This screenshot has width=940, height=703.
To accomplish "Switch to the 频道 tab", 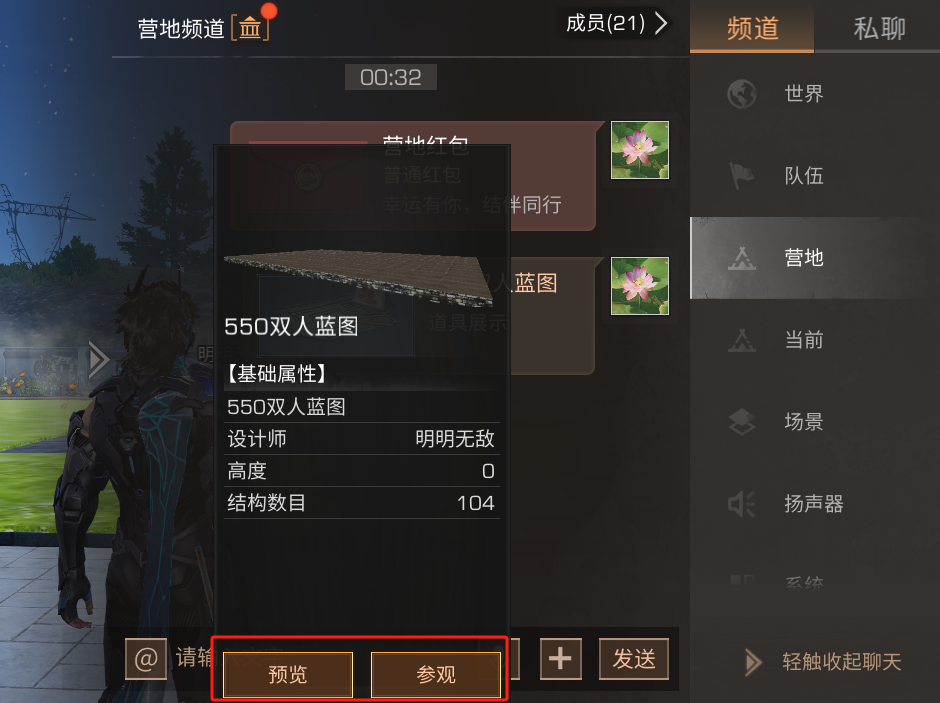I will pos(752,28).
